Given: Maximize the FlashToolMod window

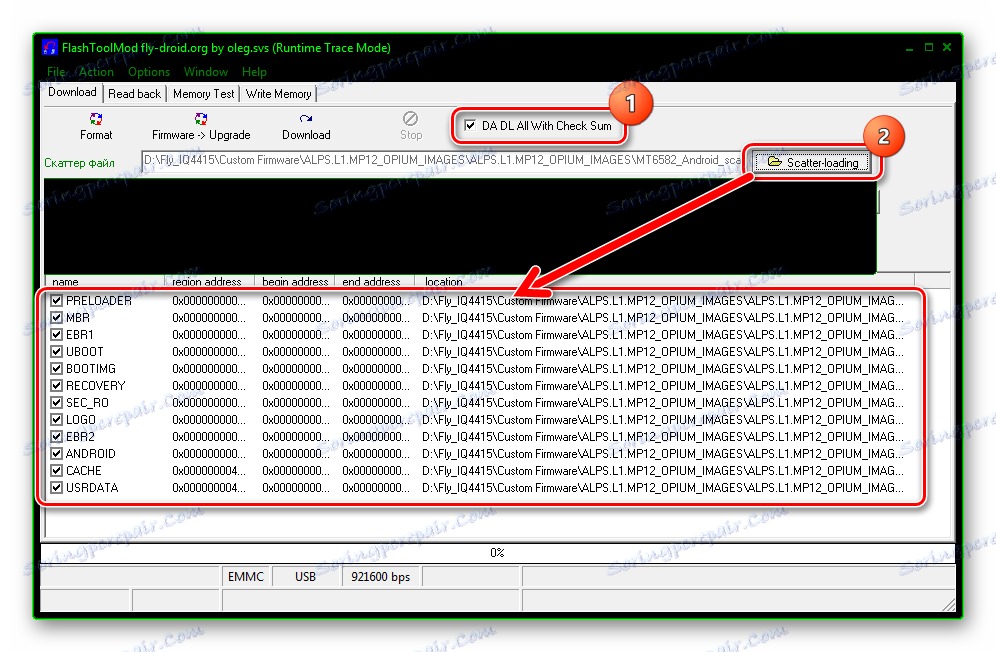Looking at the screenshot, I should [x=929, y=48].
